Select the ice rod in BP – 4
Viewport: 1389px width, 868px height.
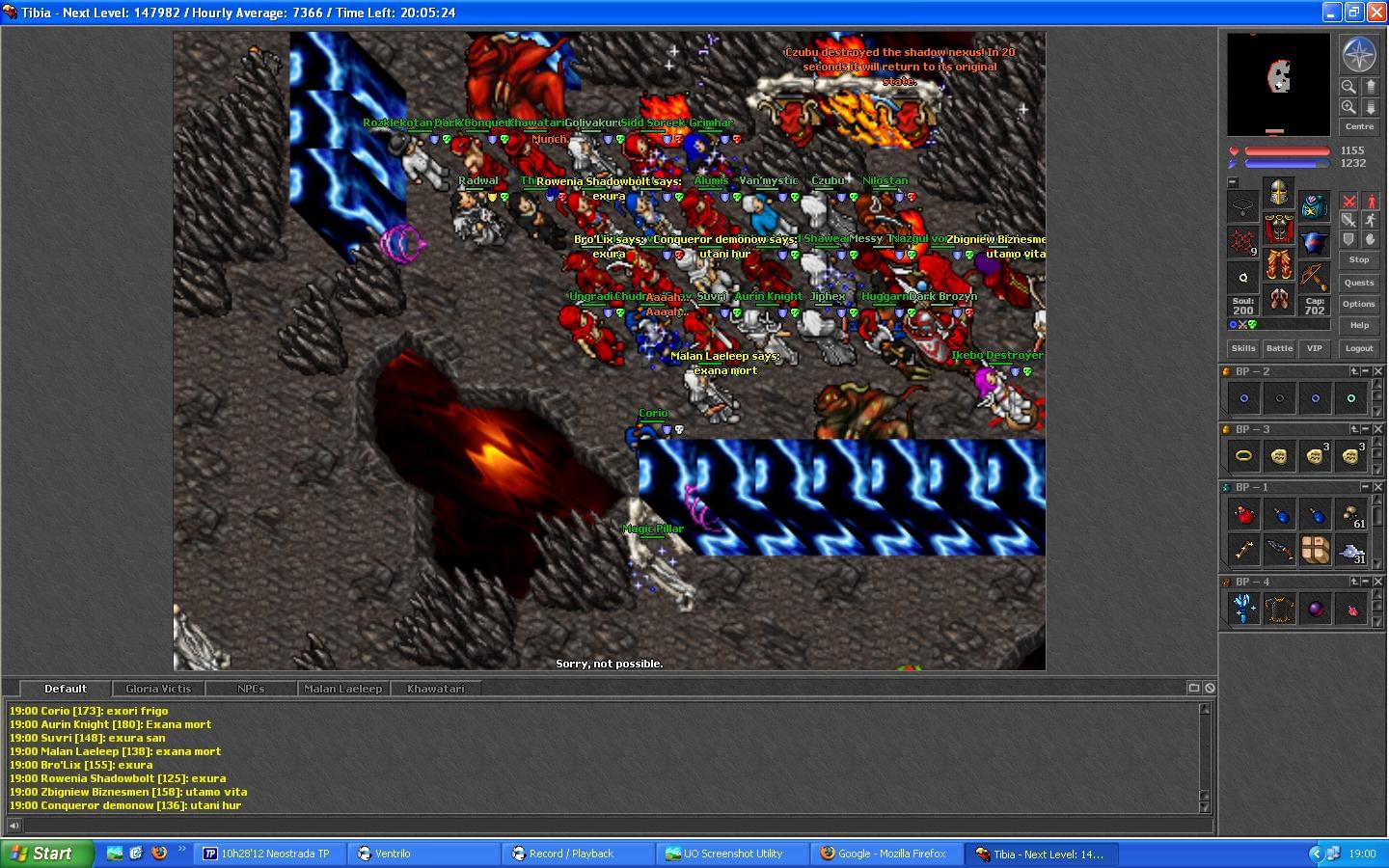[x=1244, y=609]
